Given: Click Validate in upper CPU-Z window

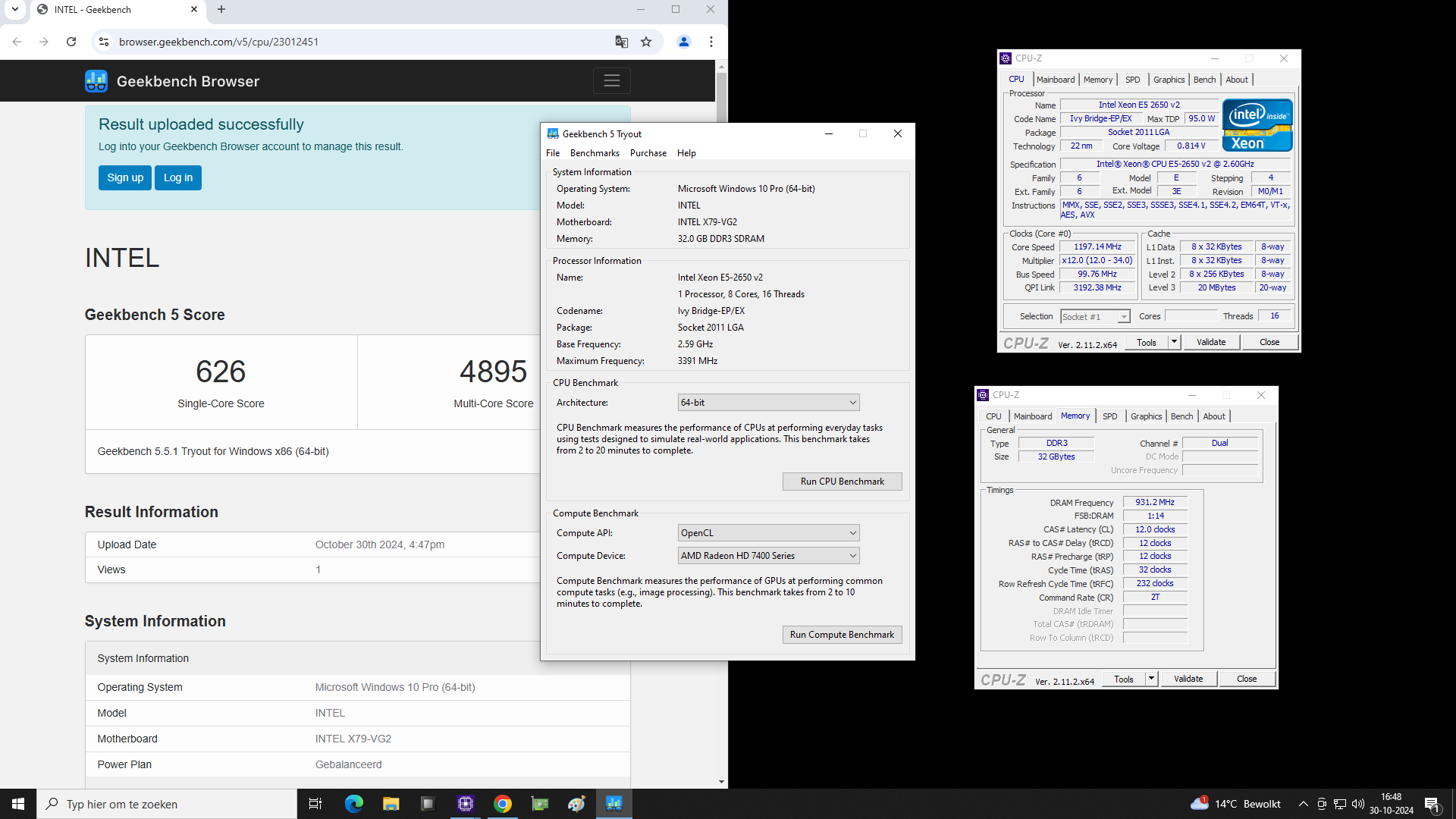Looking at the screenshot, I should (x=1211, y=342).
